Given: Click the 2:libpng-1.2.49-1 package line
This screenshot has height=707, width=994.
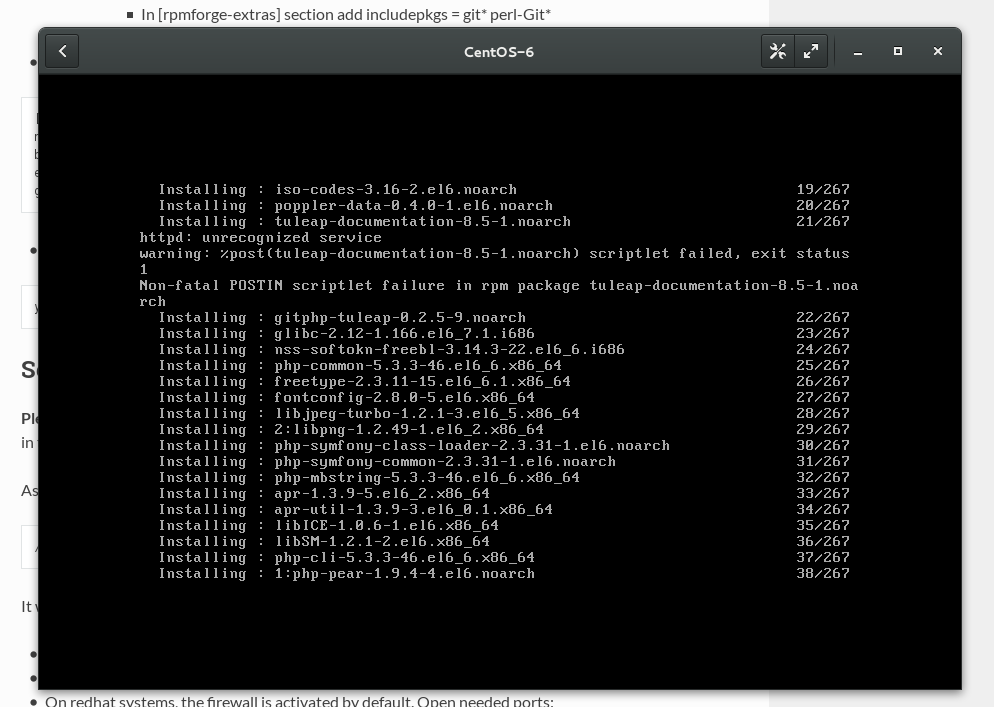Looking at the screenshot, I should (x=504, y=430).
